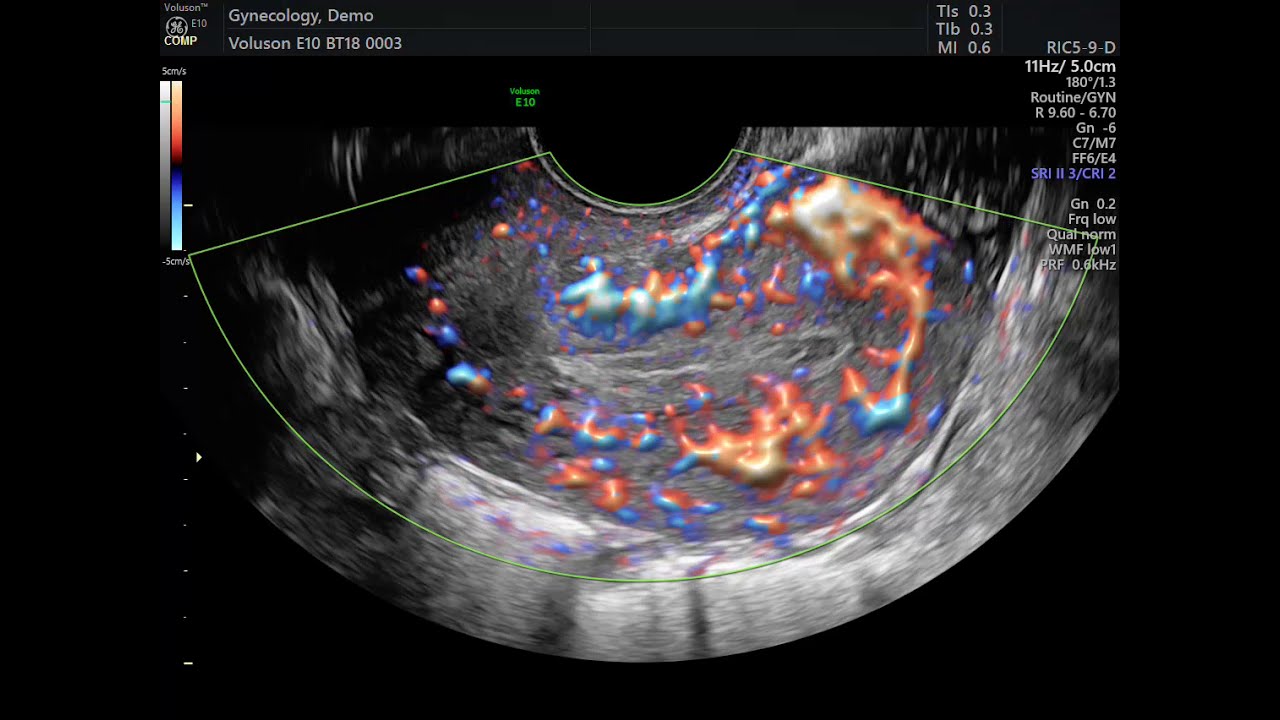
Task: Click the 'C7/M7' parameter
Action: [1094, 143]
